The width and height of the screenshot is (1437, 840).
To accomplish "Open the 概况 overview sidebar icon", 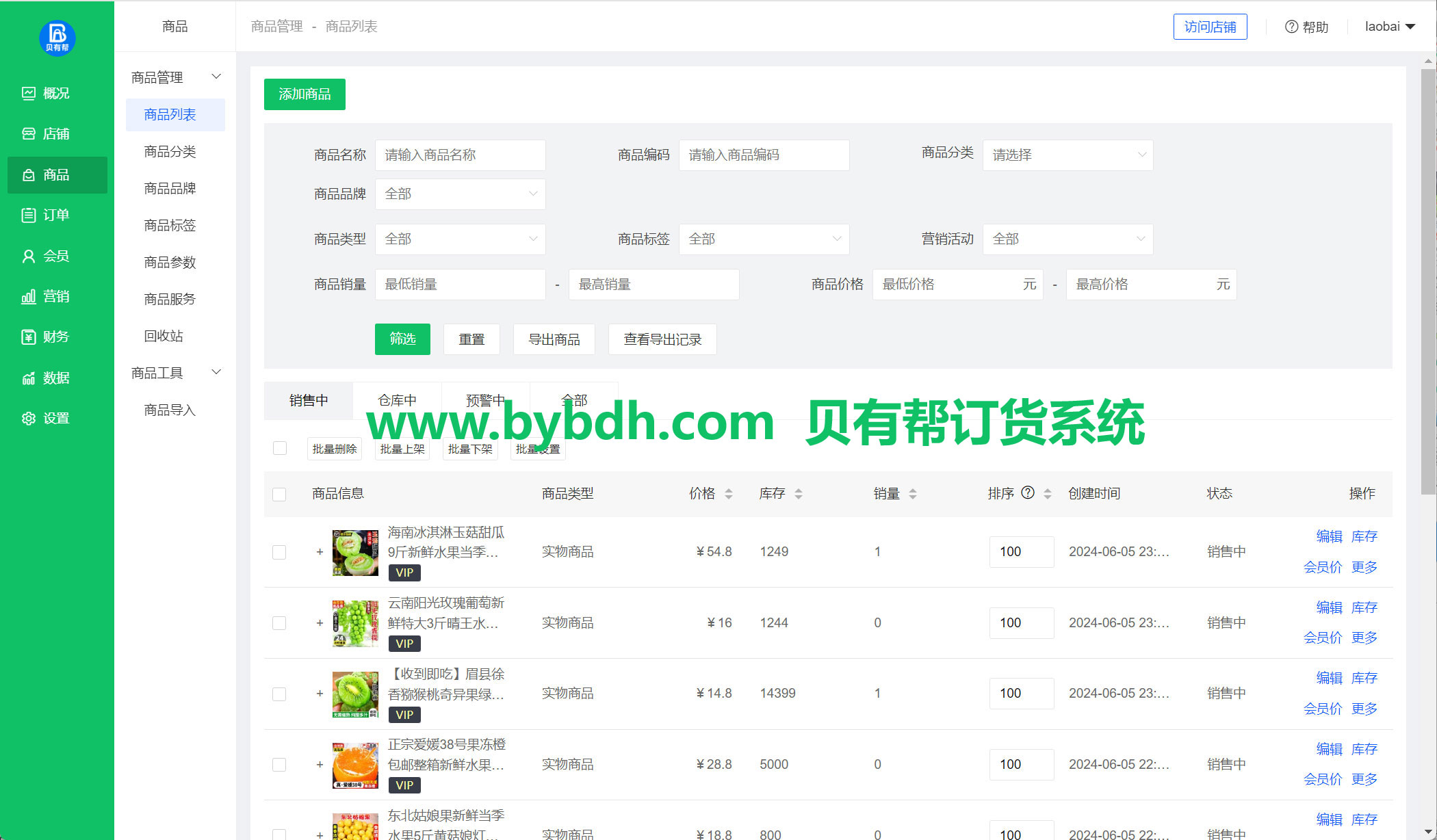I will pyautogui.click(x=29, y=93).
